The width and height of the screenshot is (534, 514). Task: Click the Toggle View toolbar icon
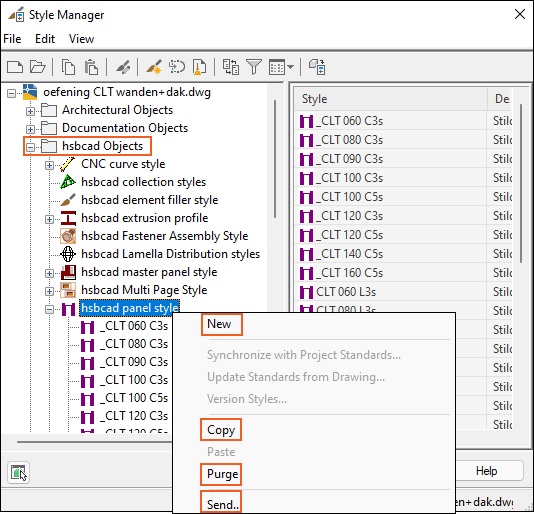coord(231,67)
